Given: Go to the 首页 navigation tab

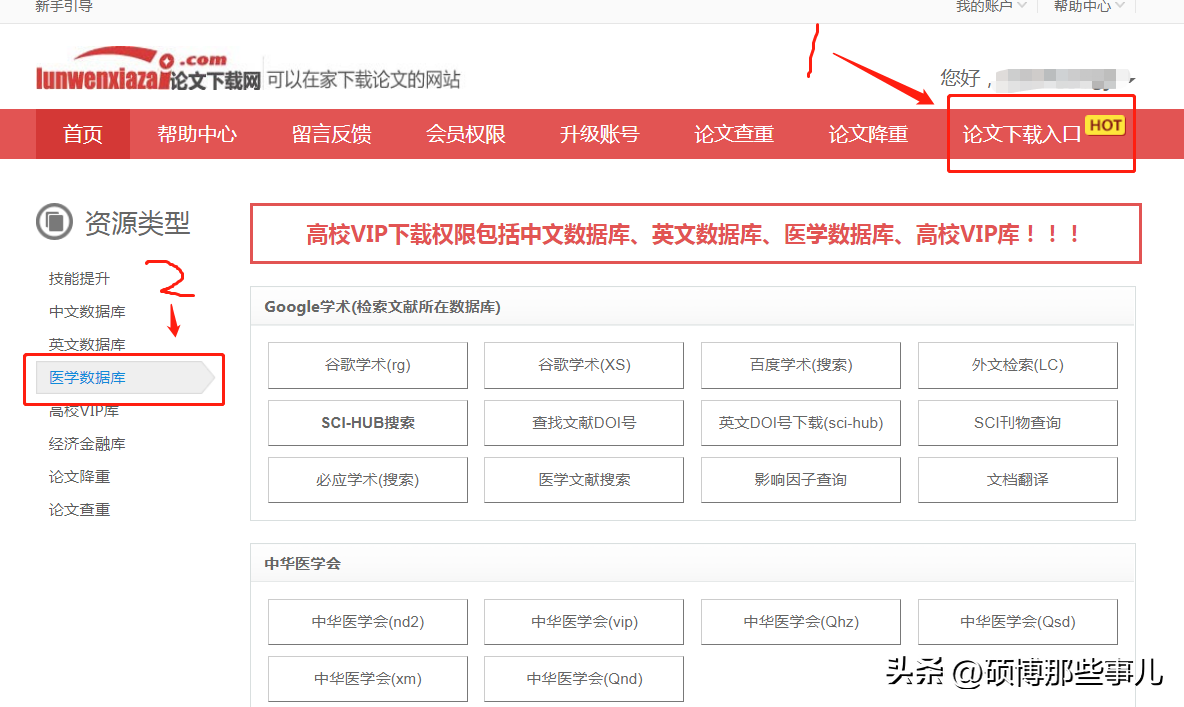Looking at the screenshot, I should [x=83, y=134].
